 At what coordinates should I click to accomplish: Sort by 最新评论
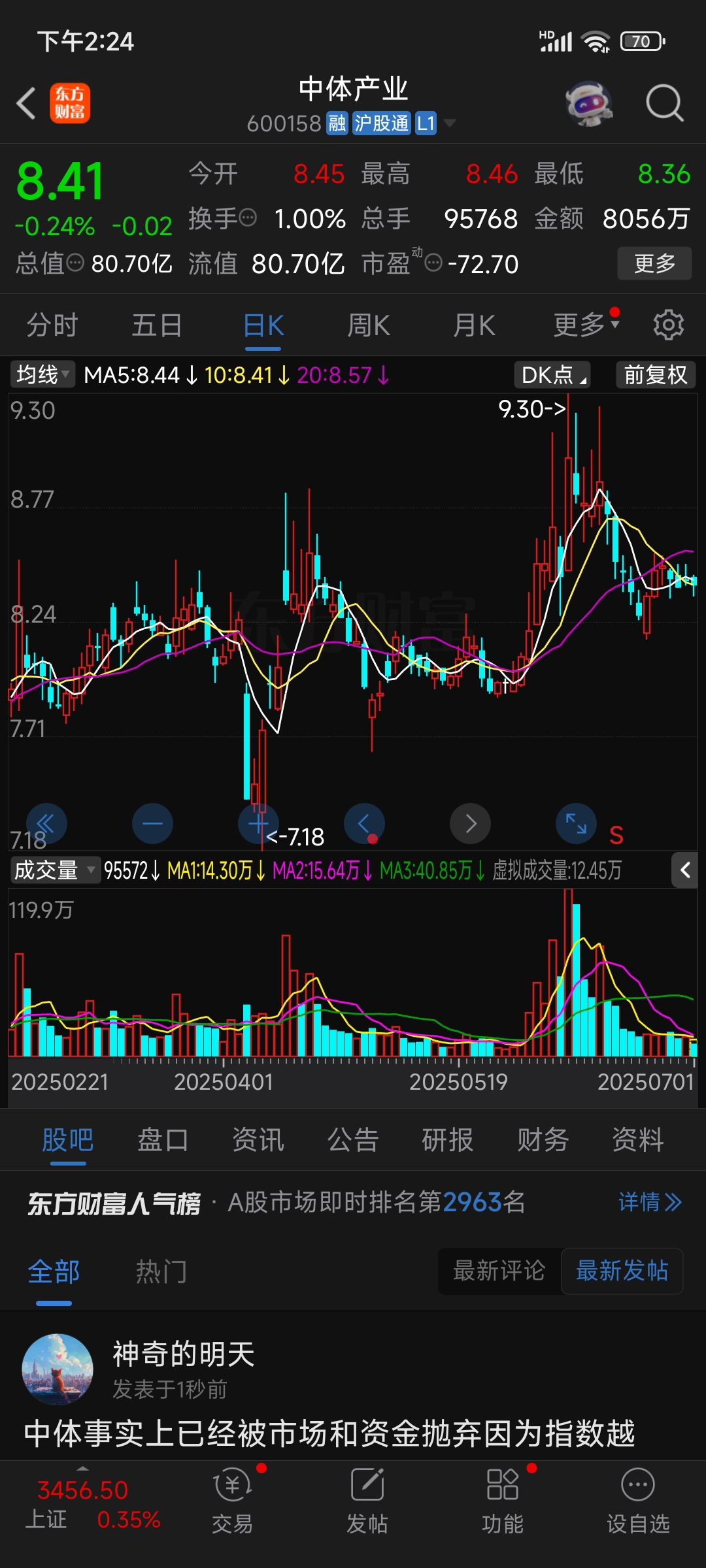[x=499, y=1271]
